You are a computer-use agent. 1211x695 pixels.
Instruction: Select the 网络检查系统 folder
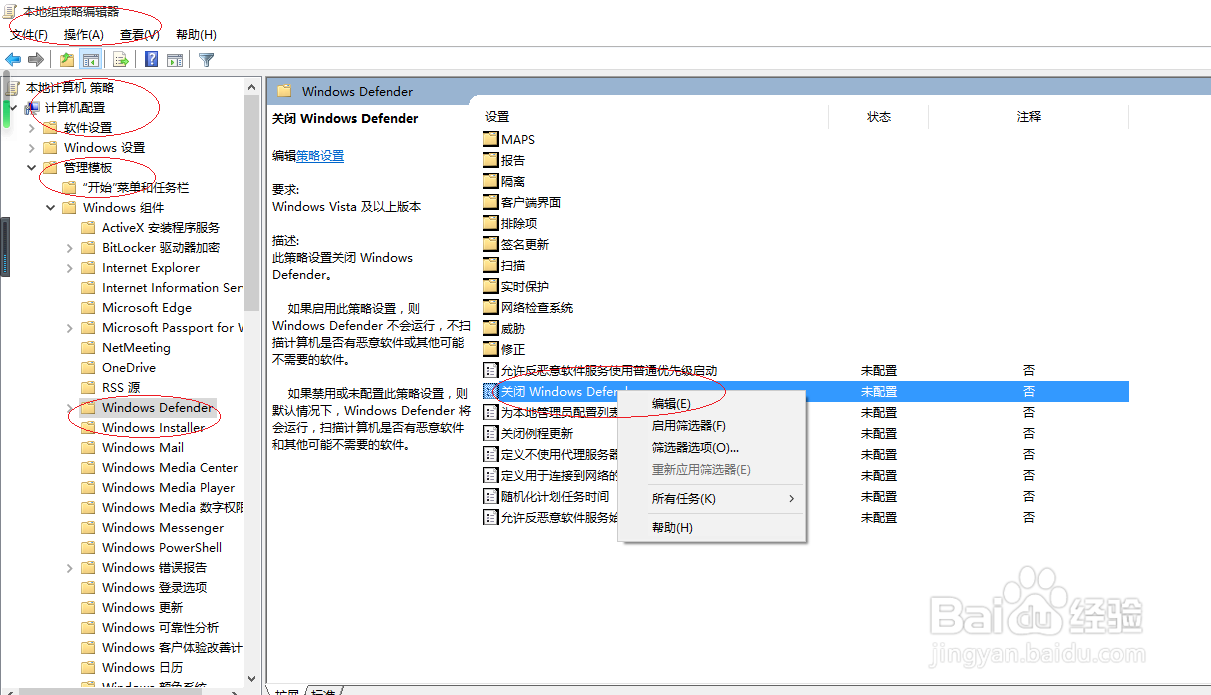click(x=528, y=307)
